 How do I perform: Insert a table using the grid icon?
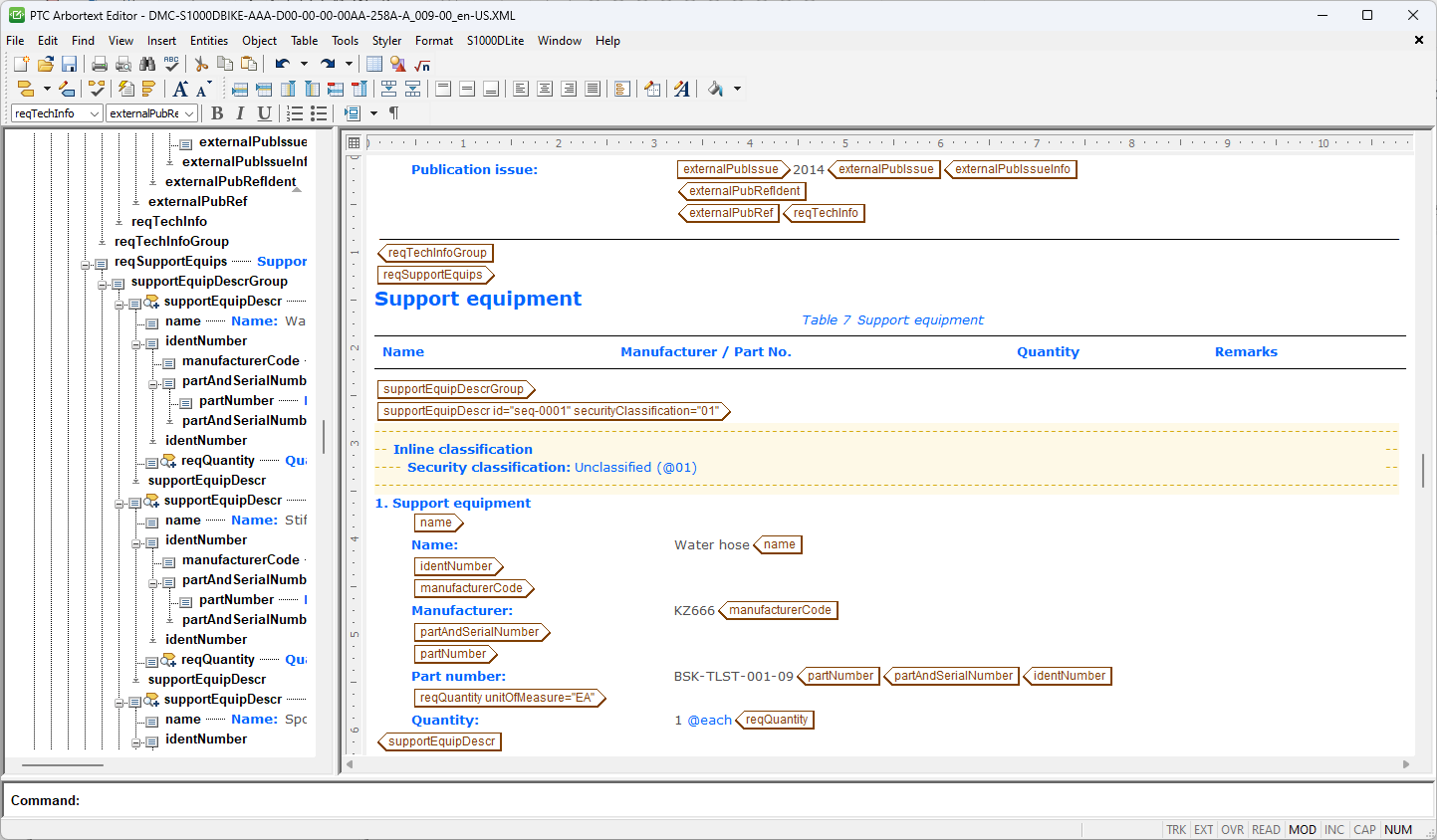pos(374,64)
